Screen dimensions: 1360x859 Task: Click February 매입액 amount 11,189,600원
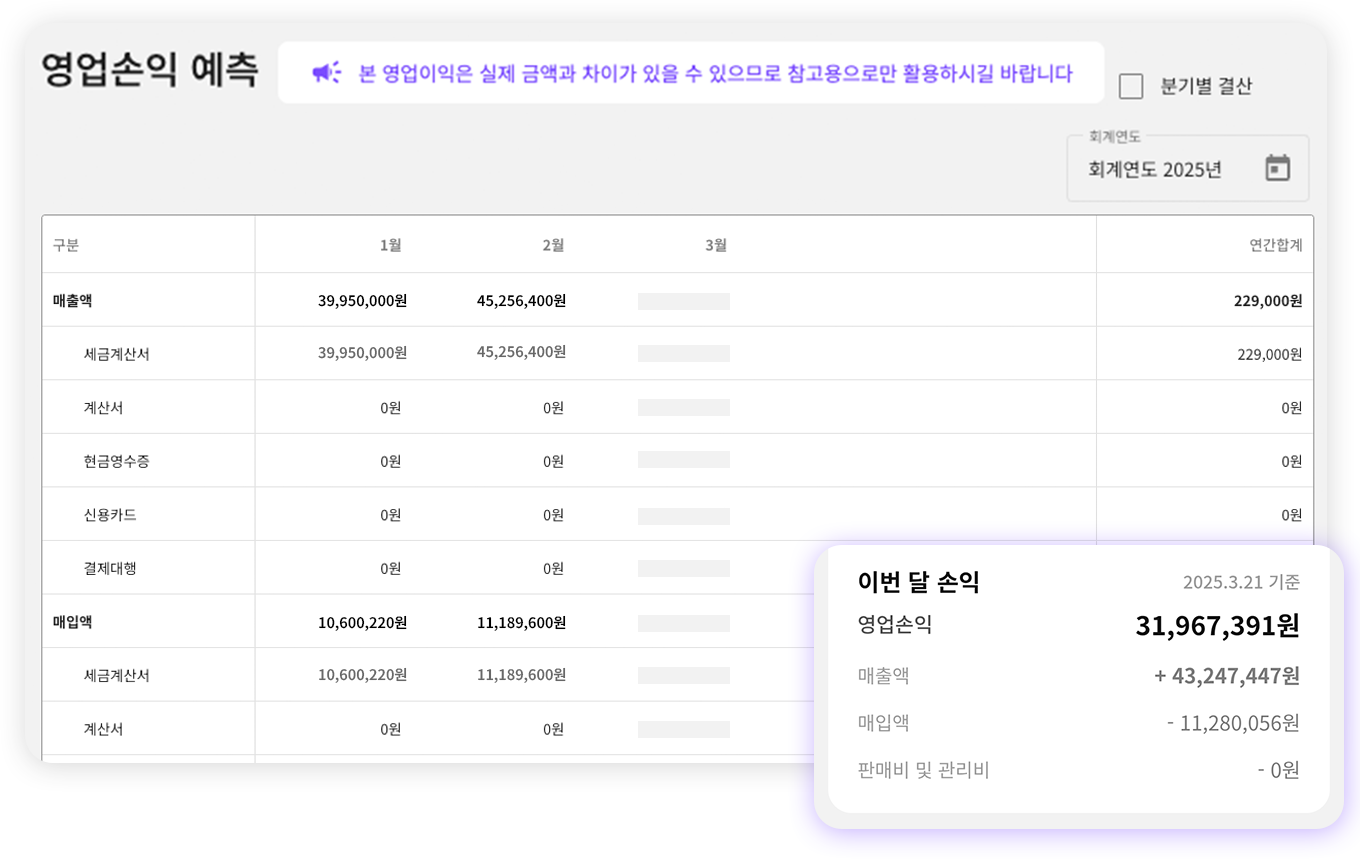(521, 622)
